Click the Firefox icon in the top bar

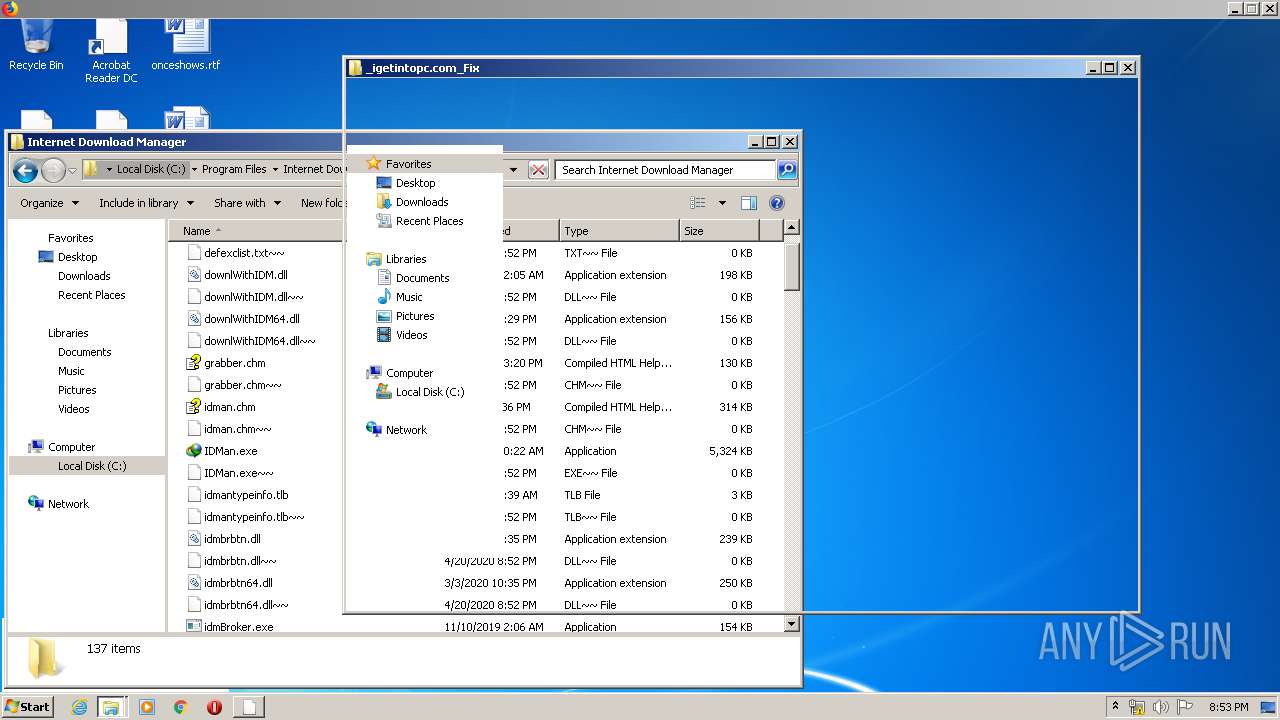tap(10, 8)
